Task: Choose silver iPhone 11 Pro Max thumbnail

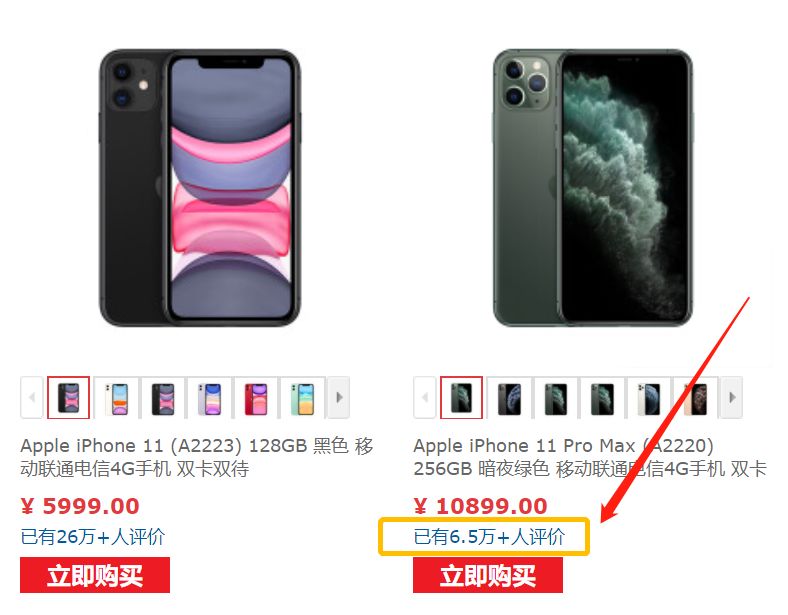Action: click(649, 397)
